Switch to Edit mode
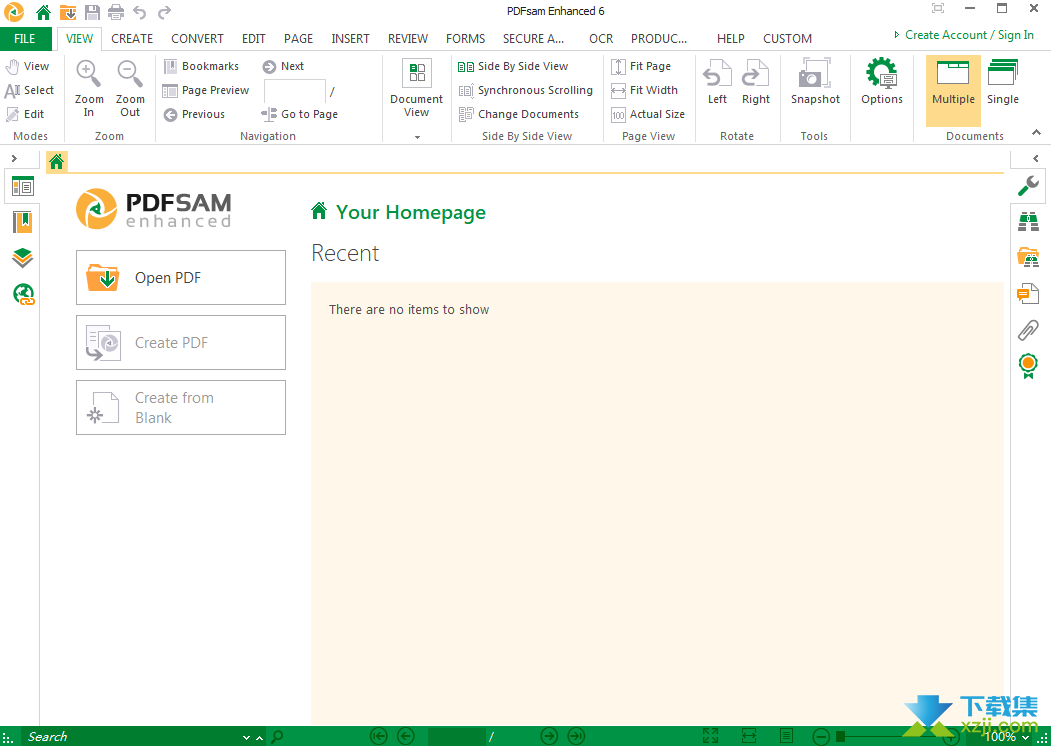The image size is (1051, 746). [25, 115]
